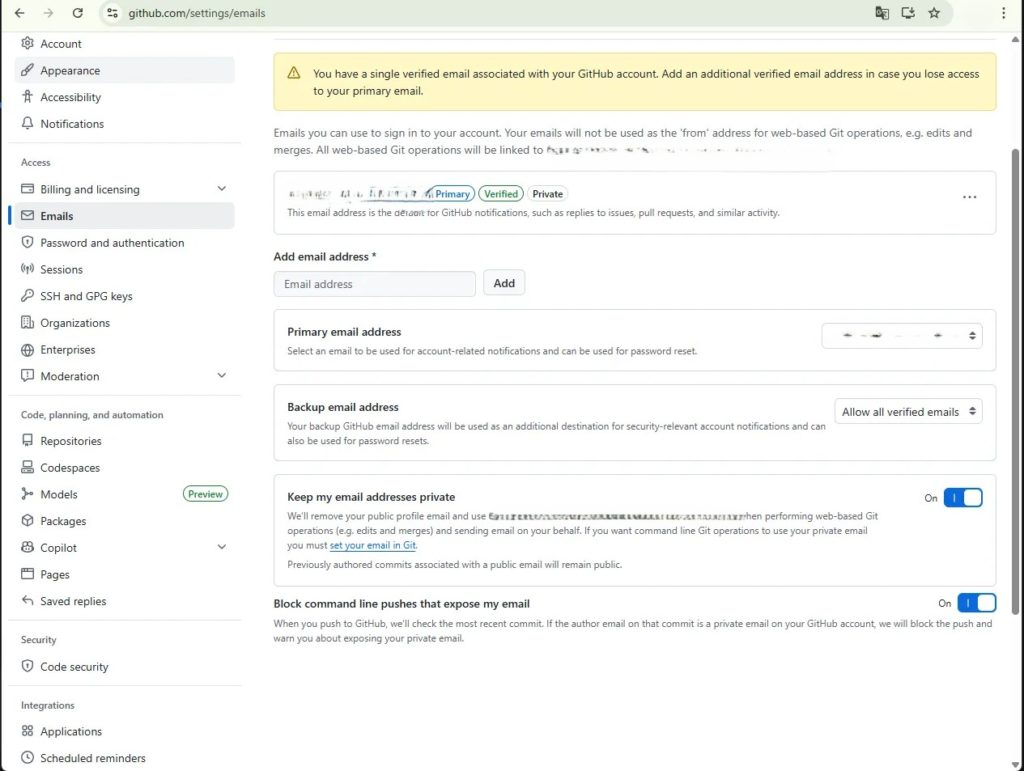Click the browser reload icon

tap(77, 13)
